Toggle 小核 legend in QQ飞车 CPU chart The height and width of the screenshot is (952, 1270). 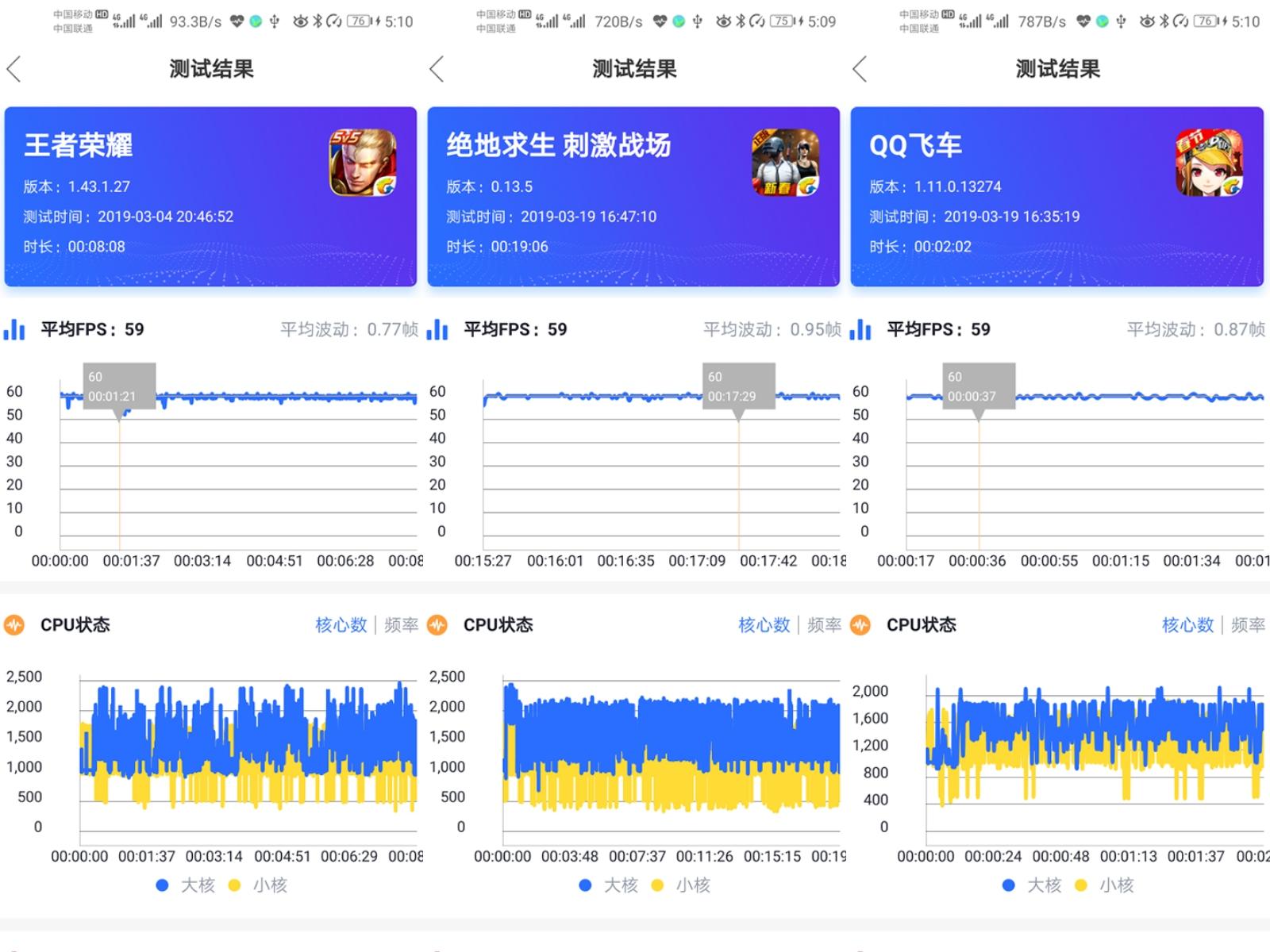[x=1105, y=885]
